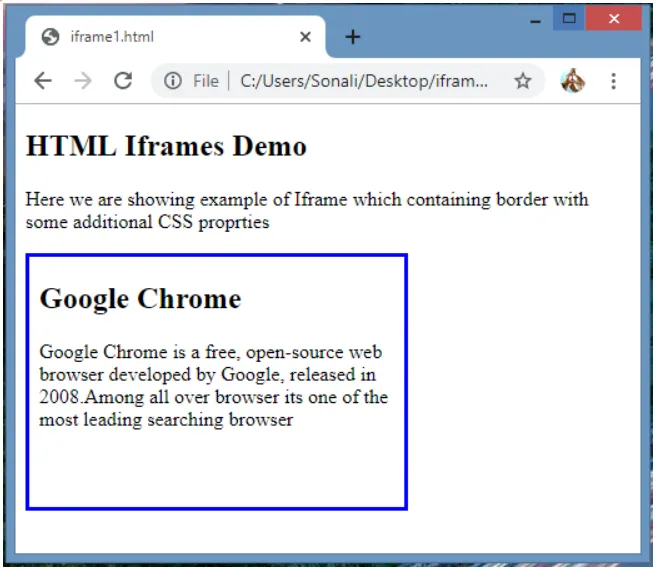
Task: Open the user profile avatar
Action: tap(573, 80)
